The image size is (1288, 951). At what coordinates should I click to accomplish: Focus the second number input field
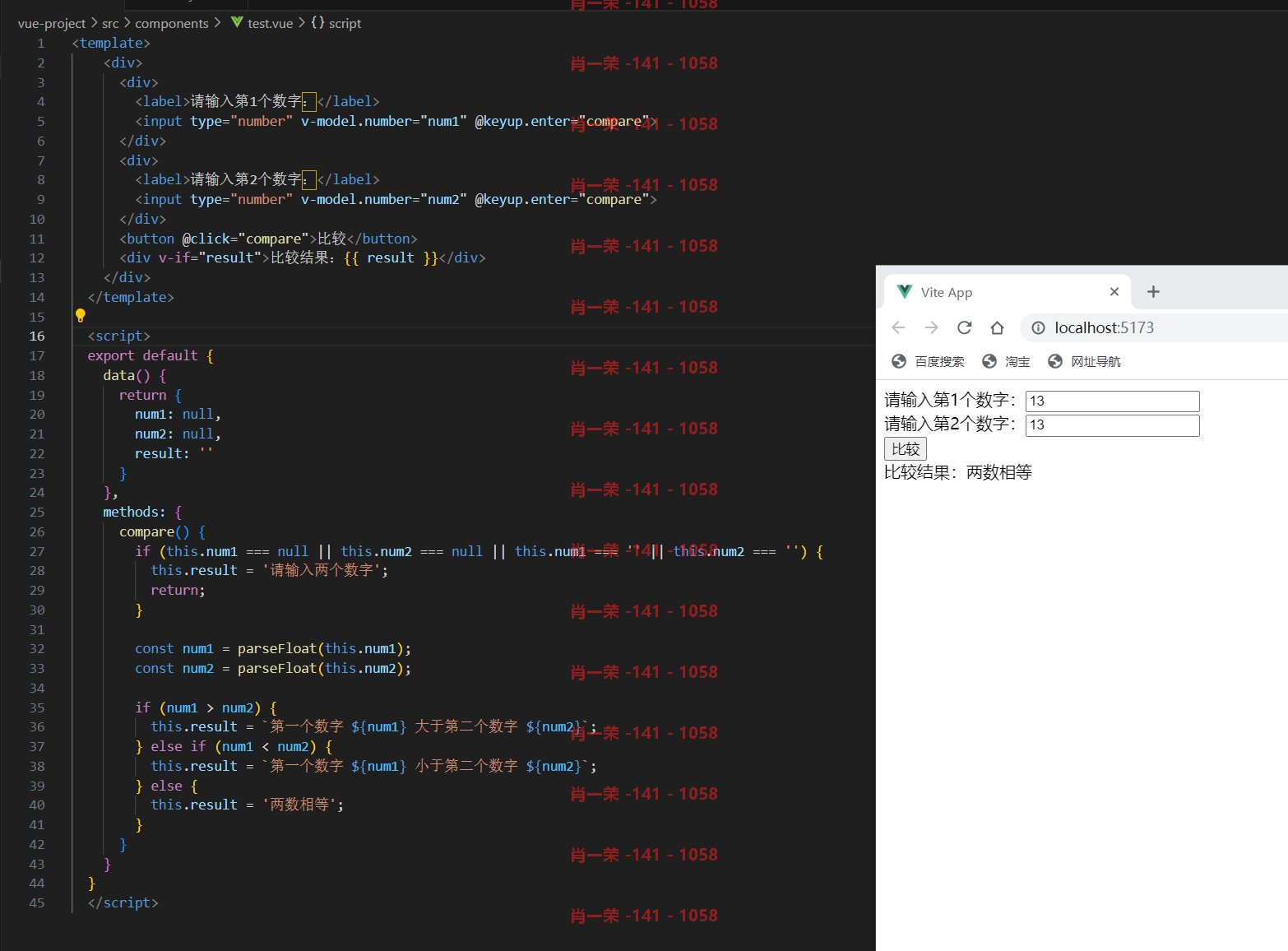pyautogui.click(x=1112, y=424)
